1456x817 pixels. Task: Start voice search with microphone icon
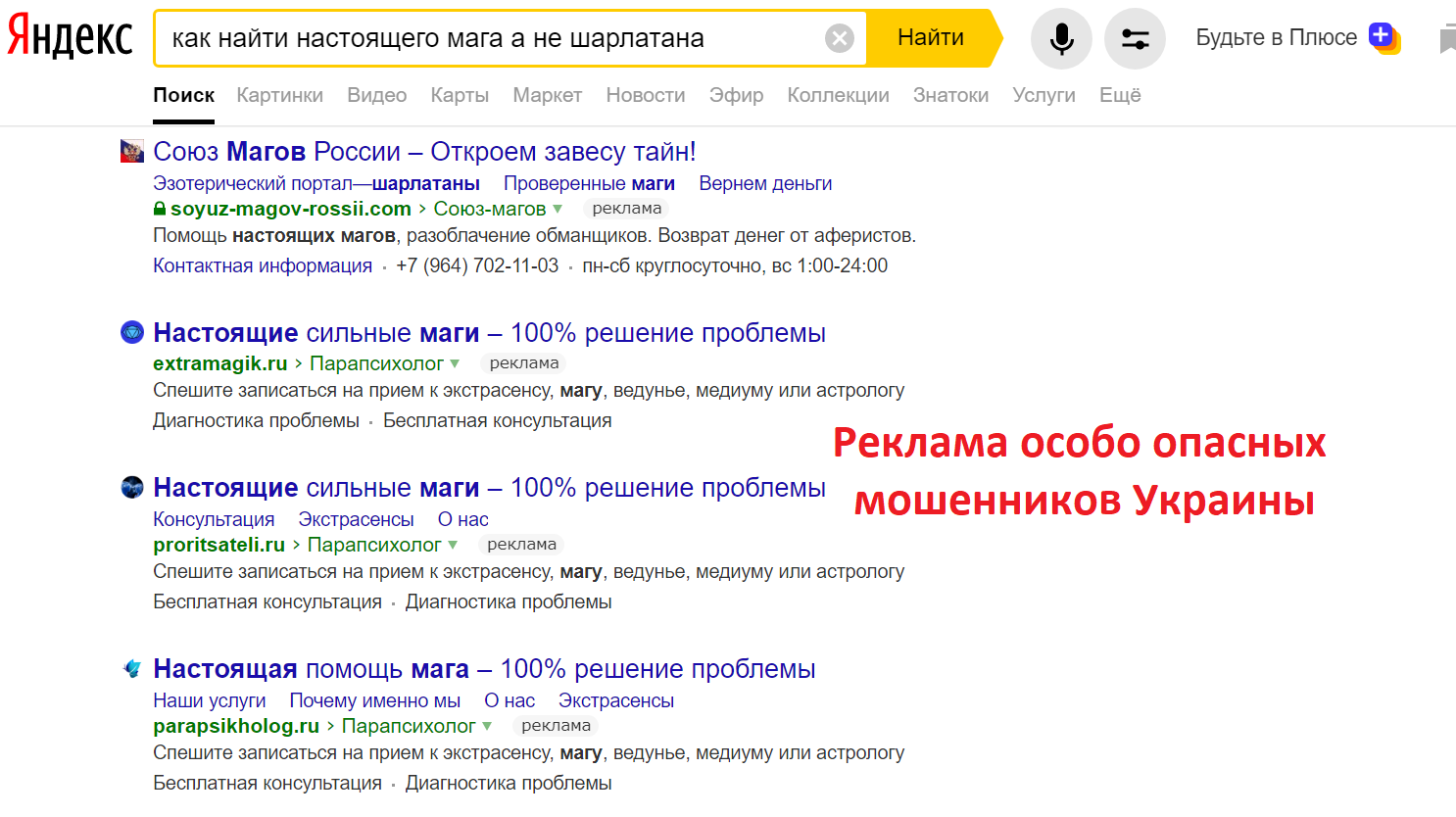tap(1061, 38)
